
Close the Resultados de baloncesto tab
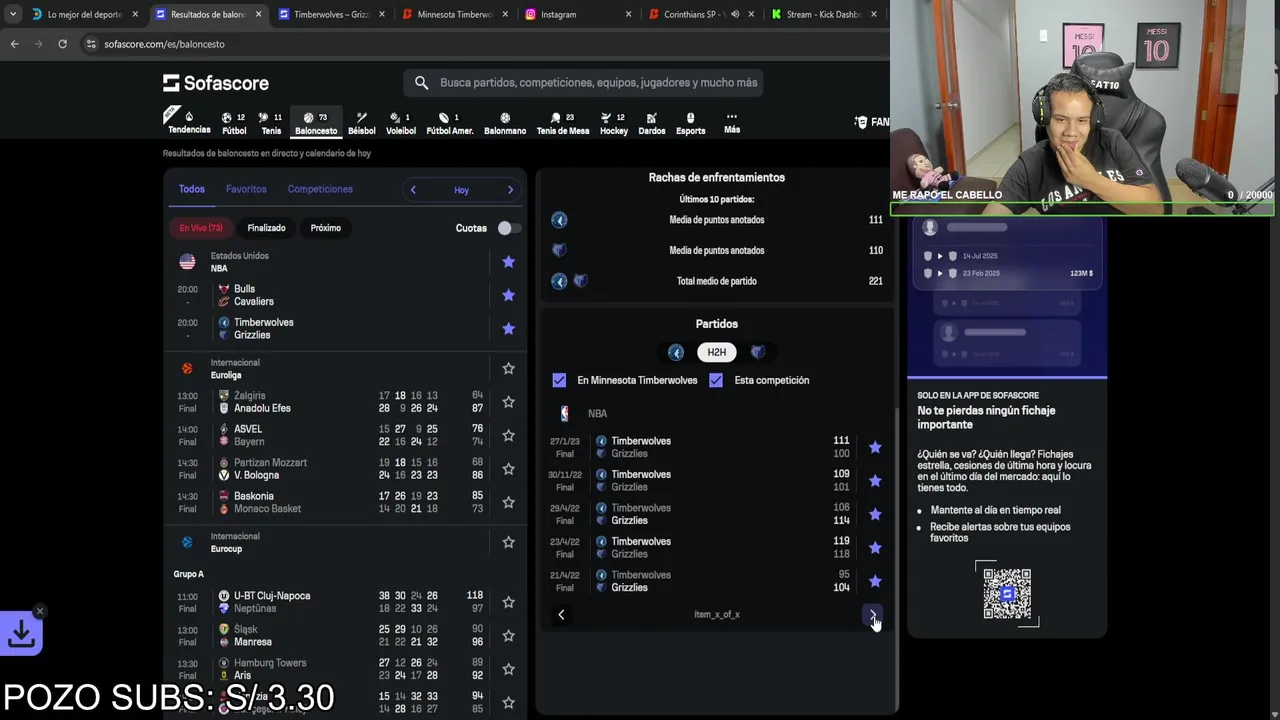coord(259,14)
